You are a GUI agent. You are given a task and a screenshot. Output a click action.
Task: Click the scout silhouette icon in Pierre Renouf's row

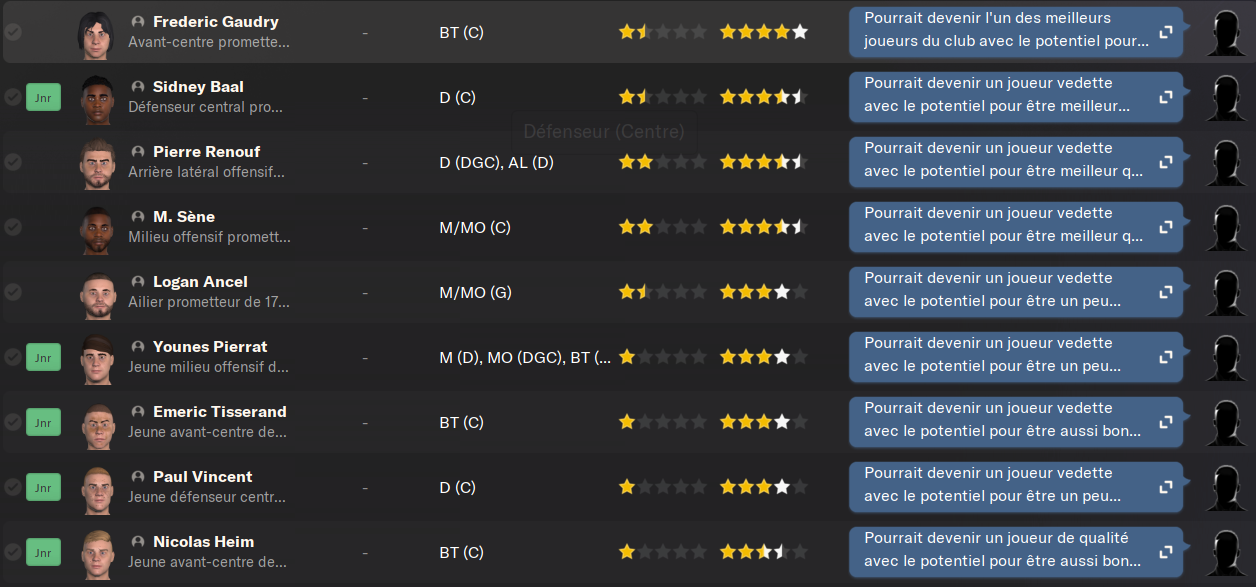(x=1226, y=162)
